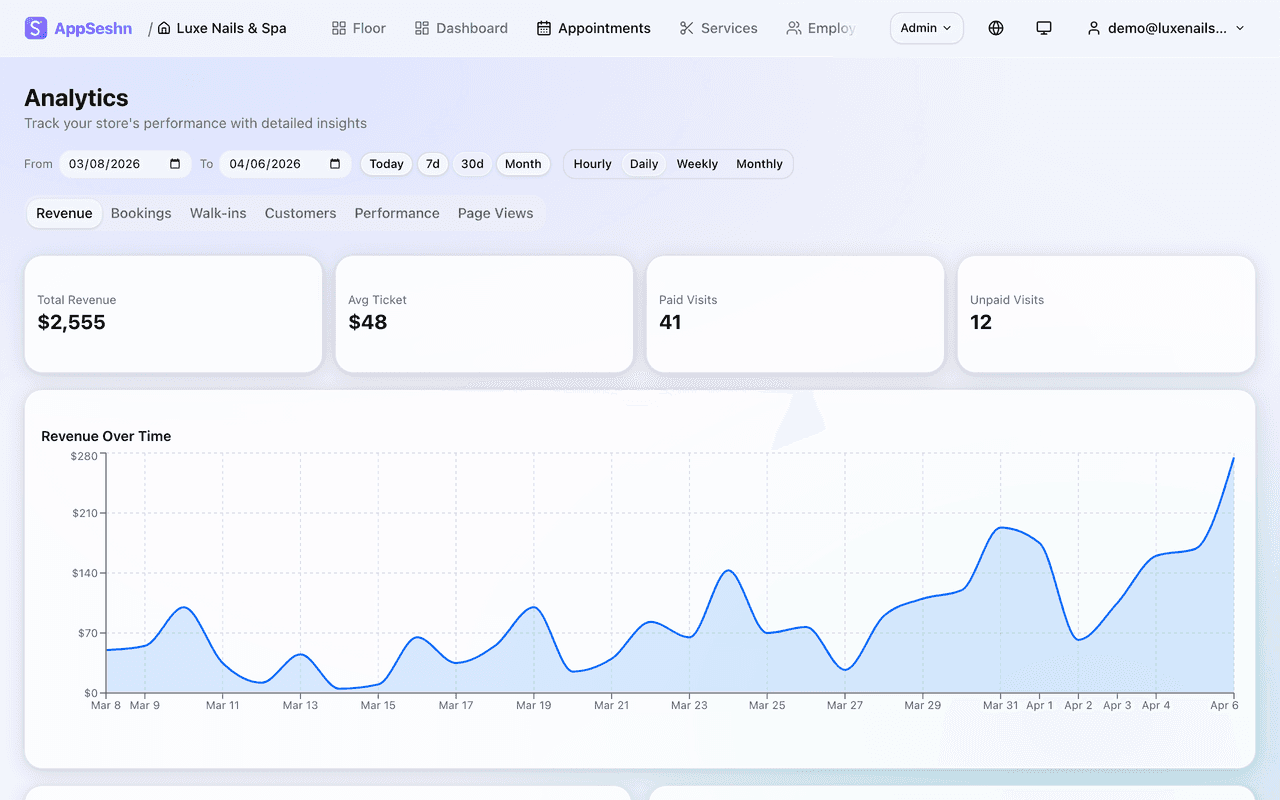Click the Total Revenue $2,555 value

[x=71, y=322]
